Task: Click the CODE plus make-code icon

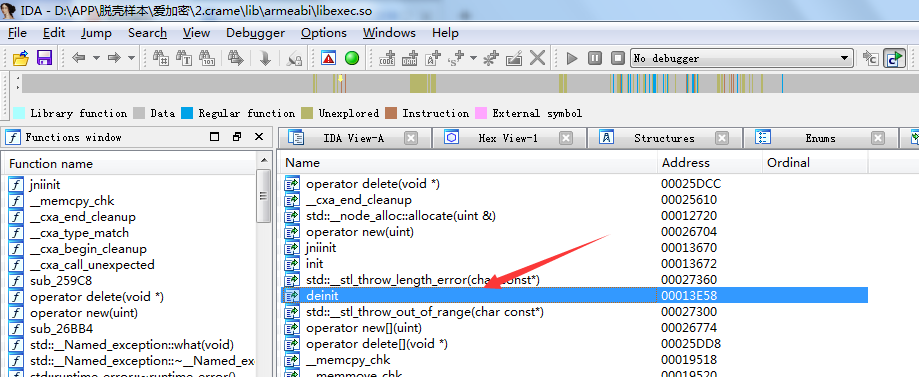Action: pos(387,58)
